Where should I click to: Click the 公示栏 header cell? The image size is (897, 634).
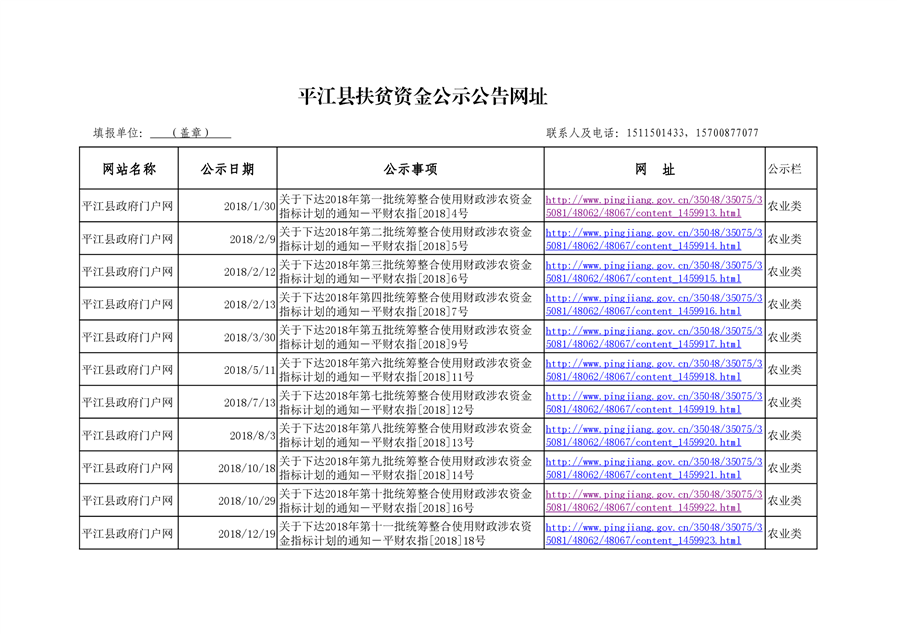click(784, 169)
